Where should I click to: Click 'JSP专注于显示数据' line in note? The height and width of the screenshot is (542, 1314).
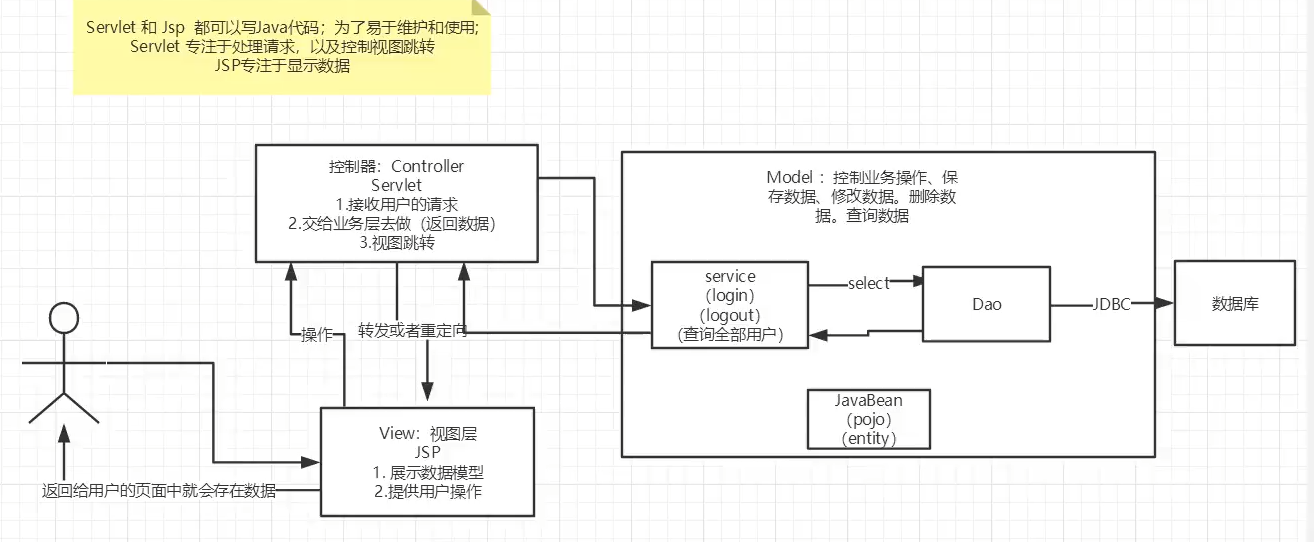pyautogui.click(x=283, y=66)
